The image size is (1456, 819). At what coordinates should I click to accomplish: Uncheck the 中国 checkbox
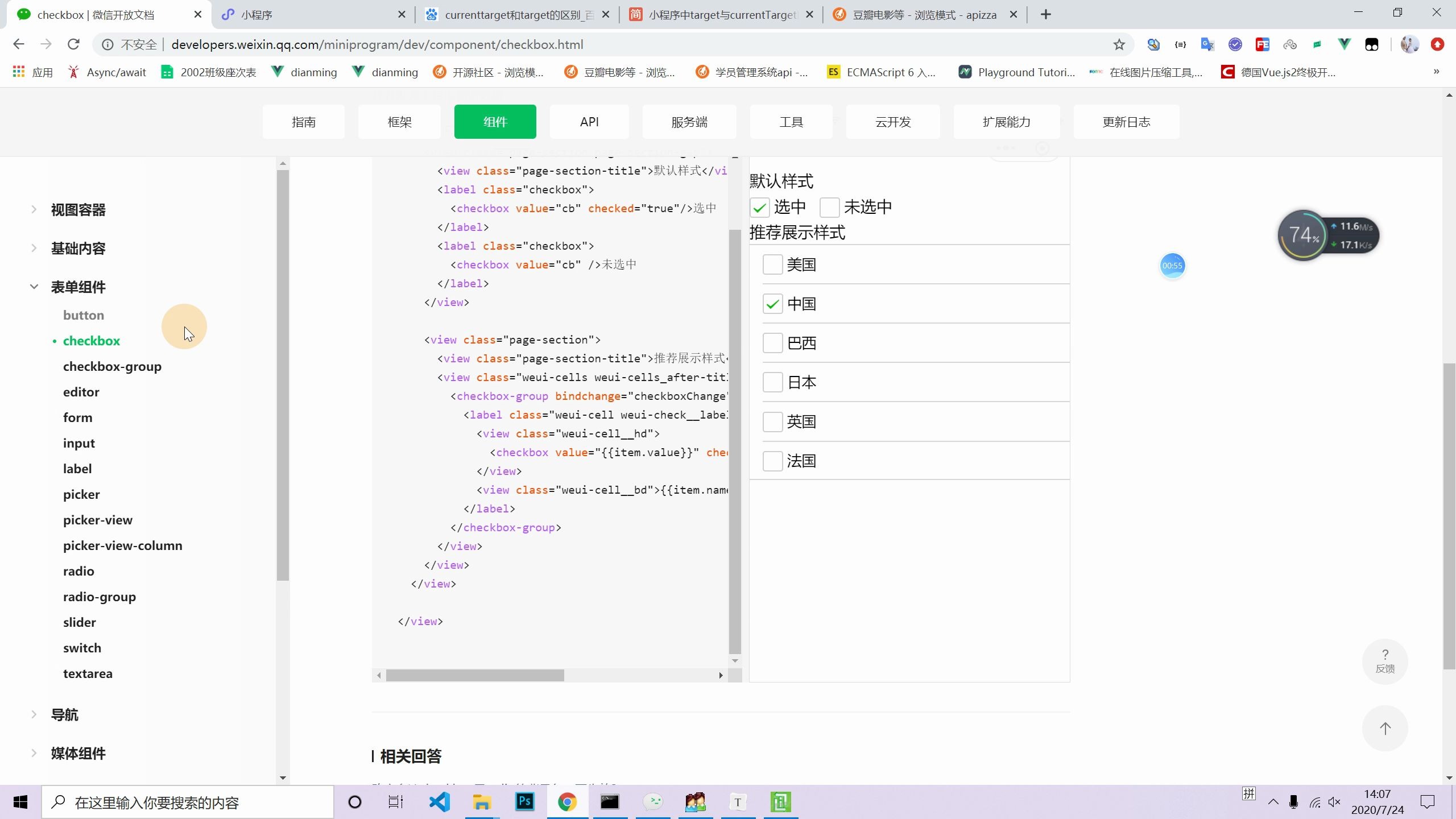[x=772, y=304]
